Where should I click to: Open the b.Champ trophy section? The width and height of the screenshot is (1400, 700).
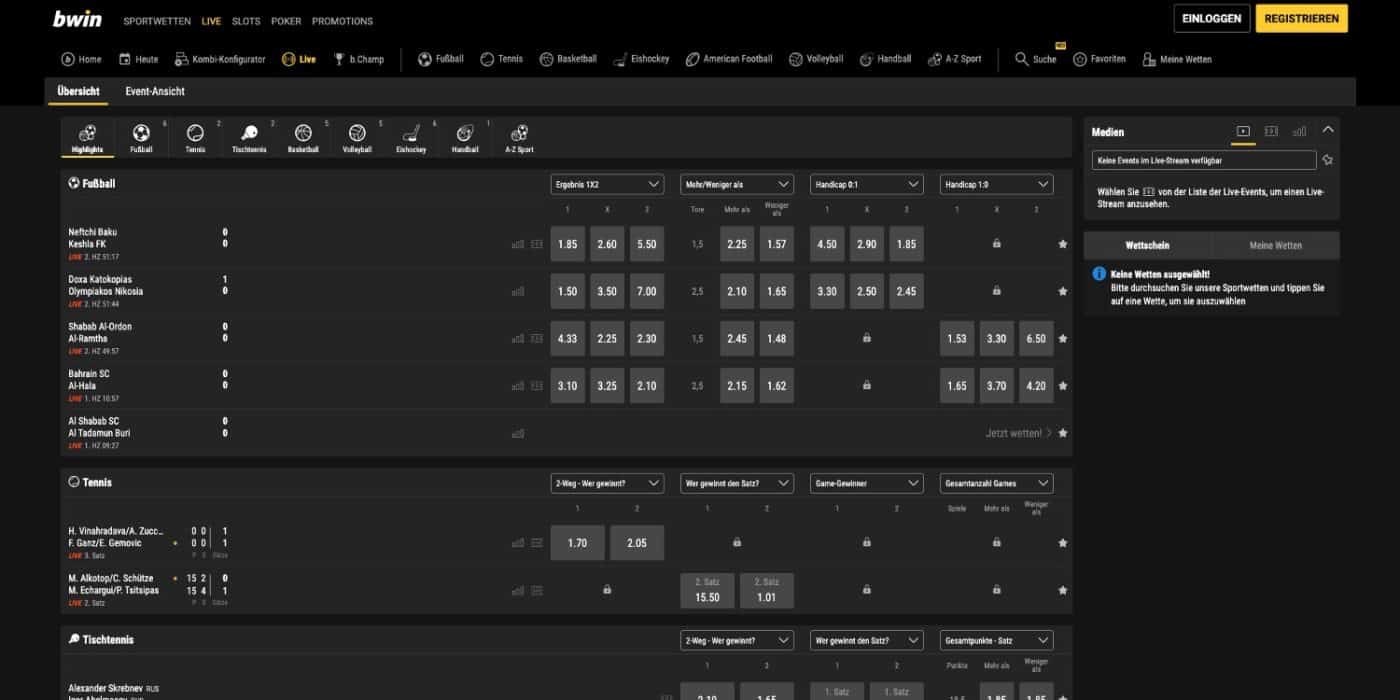point(359,59)
